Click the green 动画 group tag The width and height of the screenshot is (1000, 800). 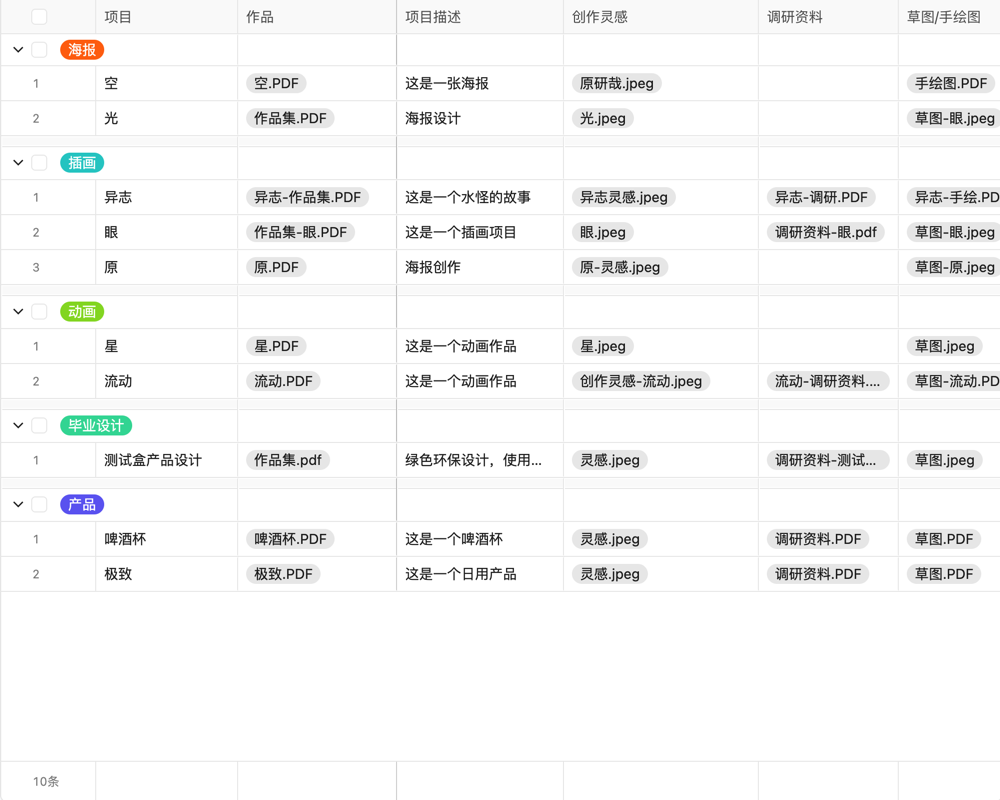(81, 311)
